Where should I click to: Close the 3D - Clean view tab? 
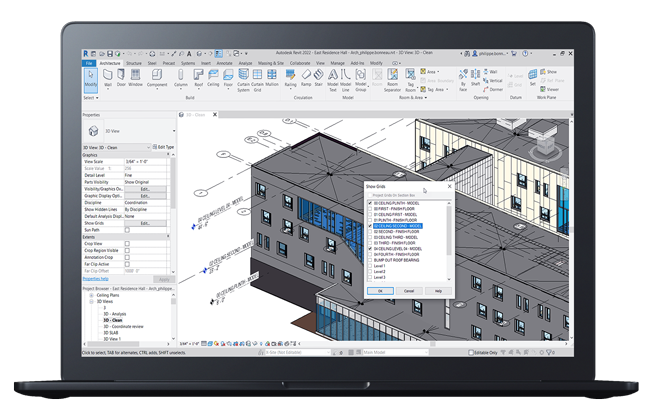[x=215, y=115]
